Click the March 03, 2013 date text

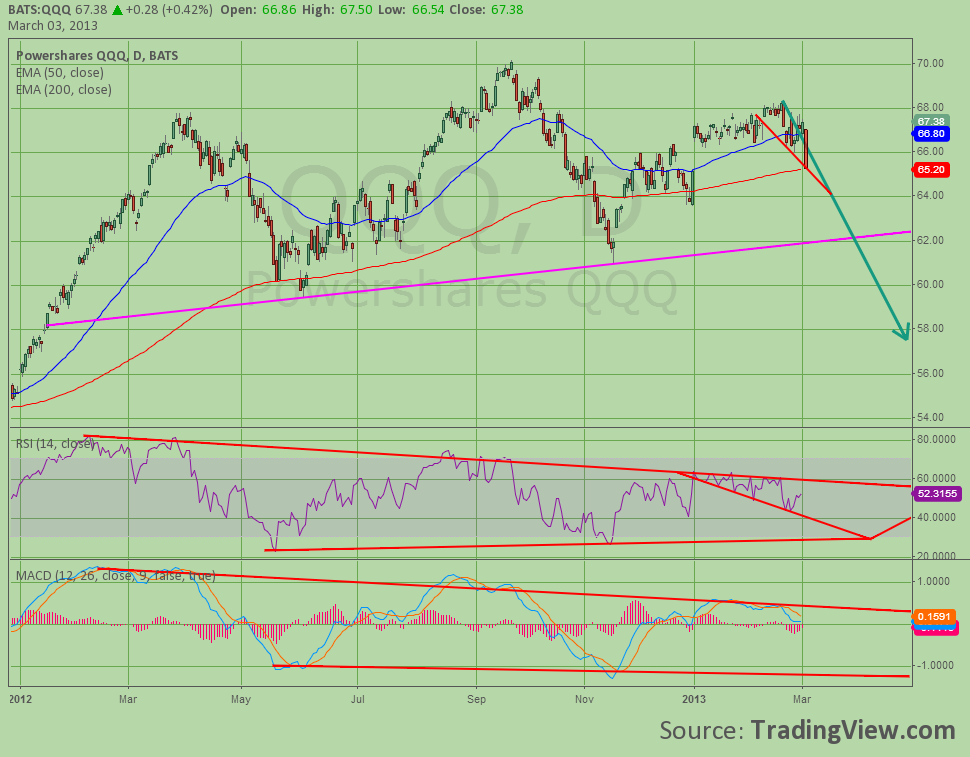click(x=53, y=26)
